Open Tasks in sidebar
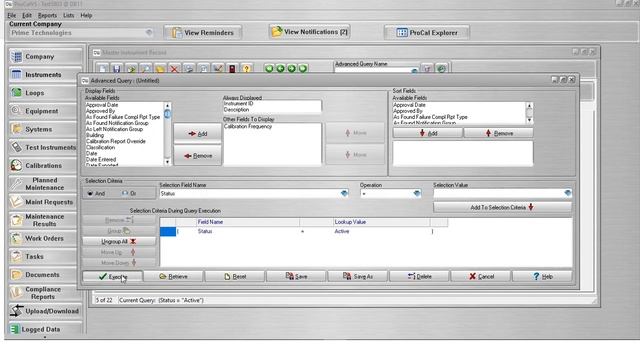This screenshot has width=640, height=360. (x=45, y=256)
